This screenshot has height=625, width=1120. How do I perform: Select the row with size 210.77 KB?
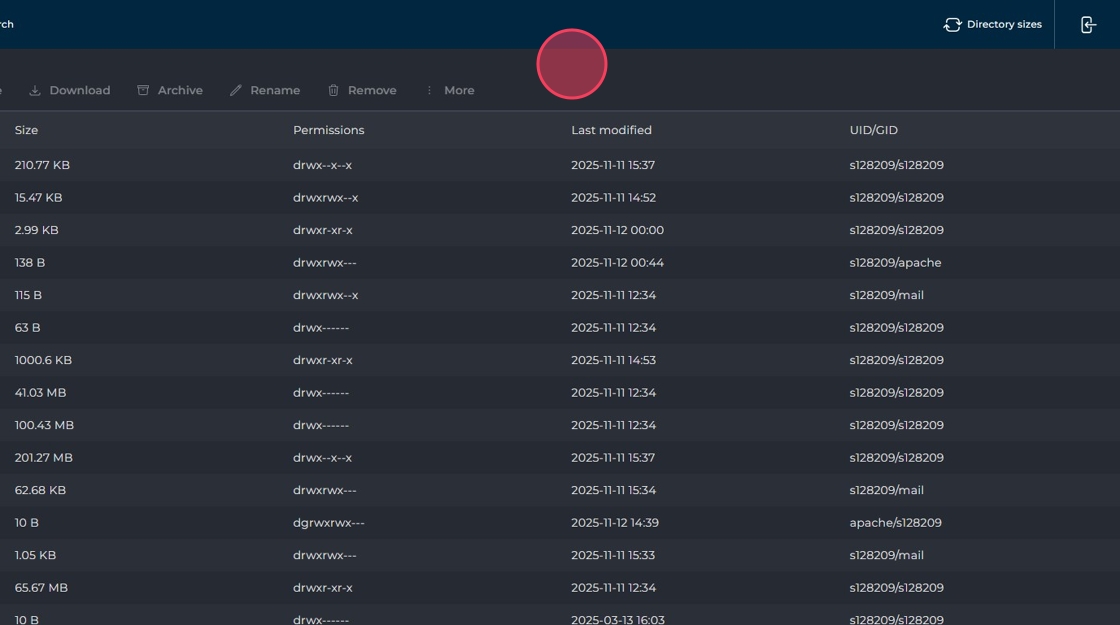tap(42, 165)
